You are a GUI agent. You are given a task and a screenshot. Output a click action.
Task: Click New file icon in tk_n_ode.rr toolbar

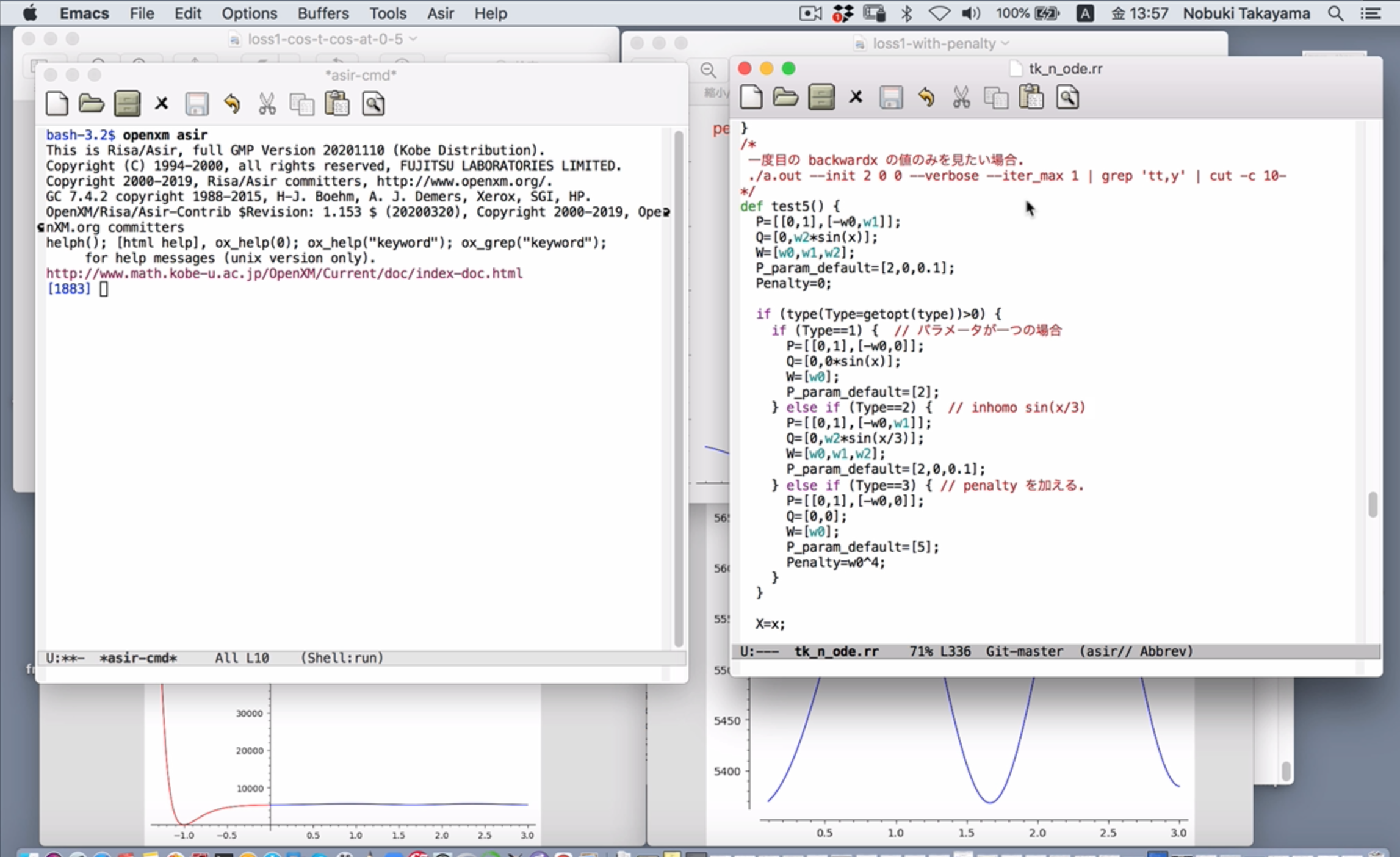point(751,98)
